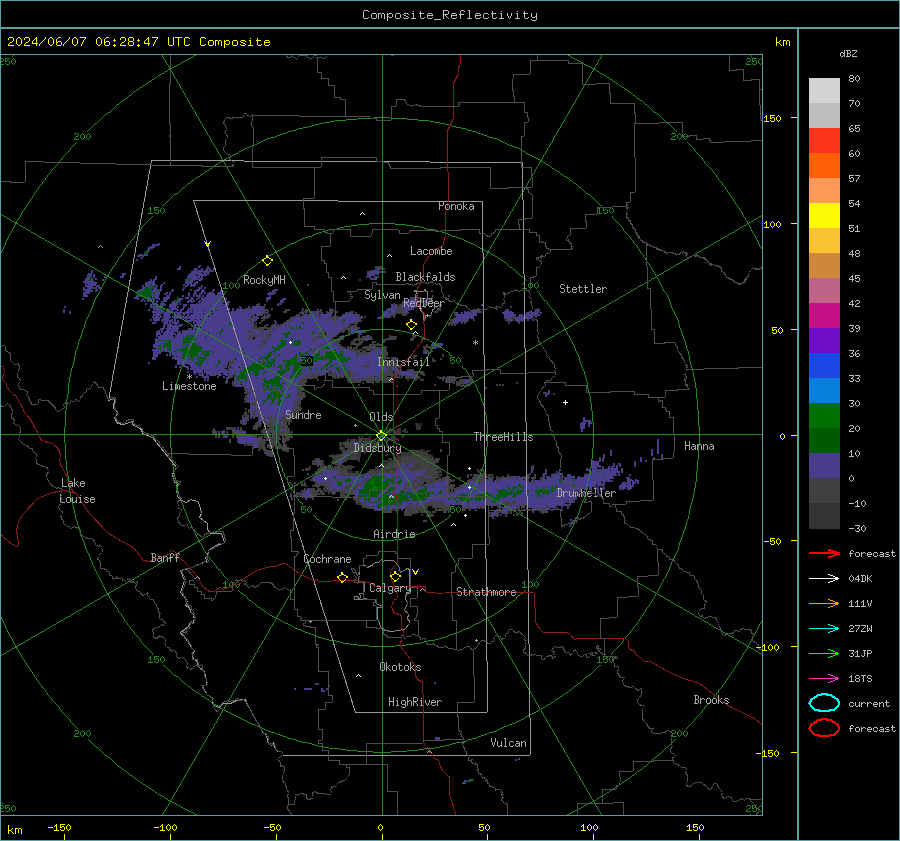The height and width of the screenshot is (841, 900).
Task: Click the HighRiver city label
Action: [415, 702]
